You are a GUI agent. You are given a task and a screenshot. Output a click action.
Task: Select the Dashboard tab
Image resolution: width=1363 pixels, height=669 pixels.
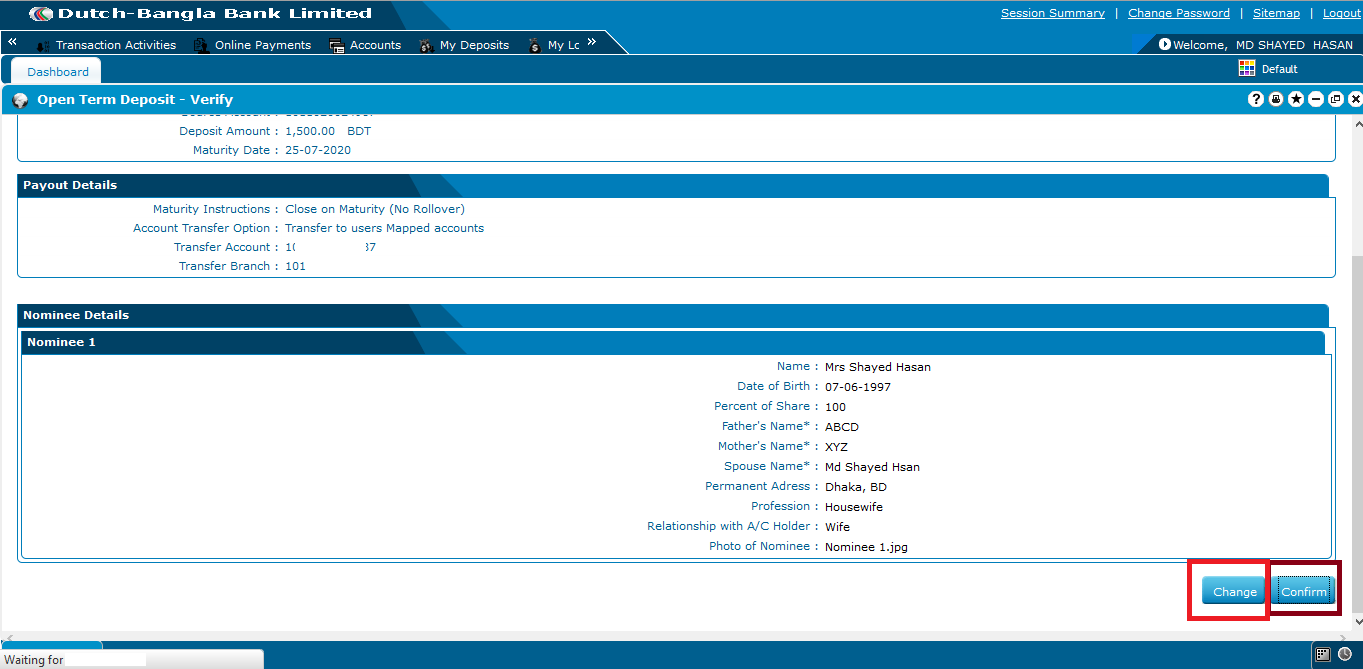coord(55,71)
